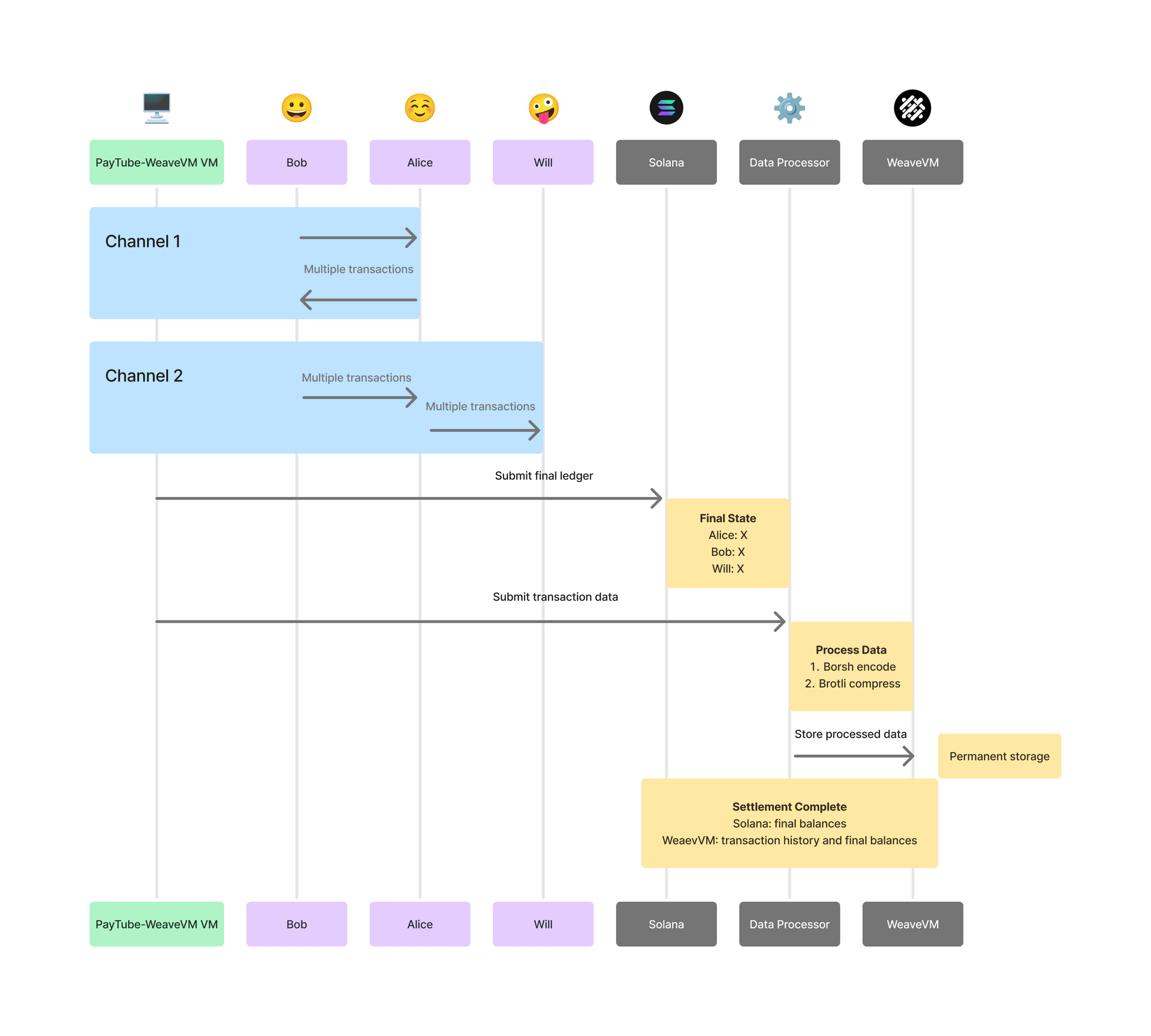The height and width of the screenshot is (1036, 1151).
Task: Click the Submit final ledger label
Action: 544,475
